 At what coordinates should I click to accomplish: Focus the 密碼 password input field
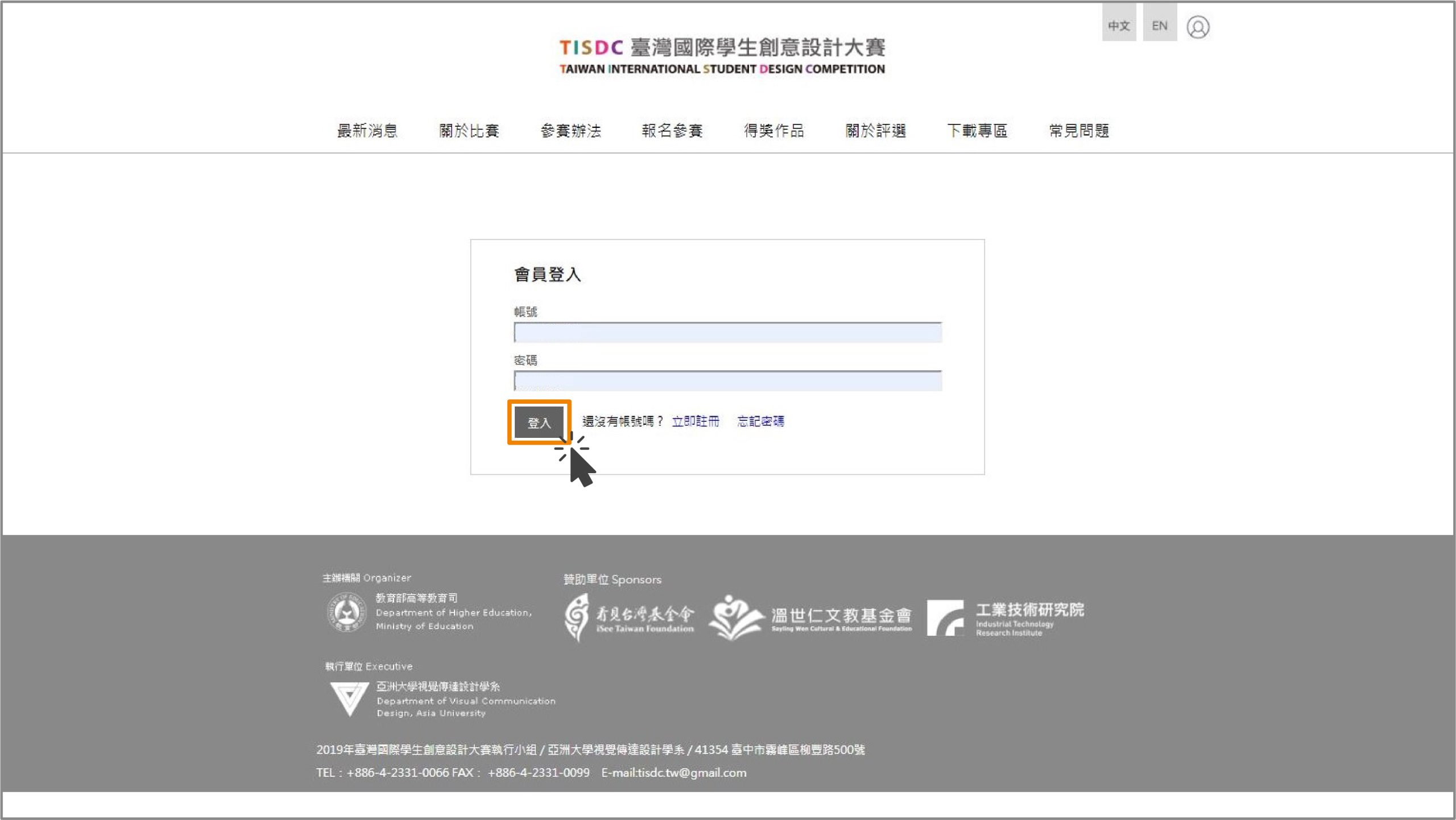click(727, 381)
